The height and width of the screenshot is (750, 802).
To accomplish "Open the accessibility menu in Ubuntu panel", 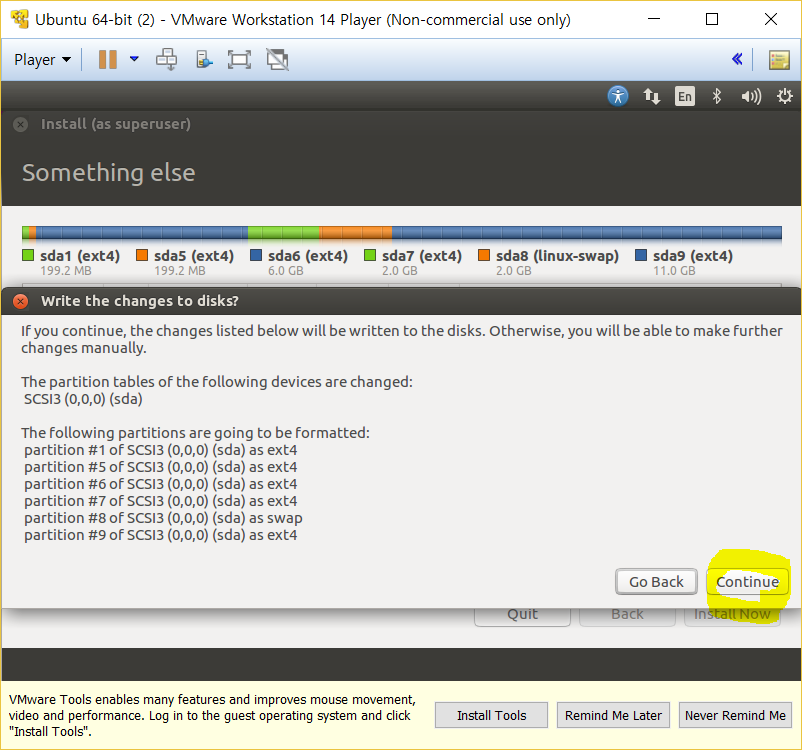I will 618,96.
